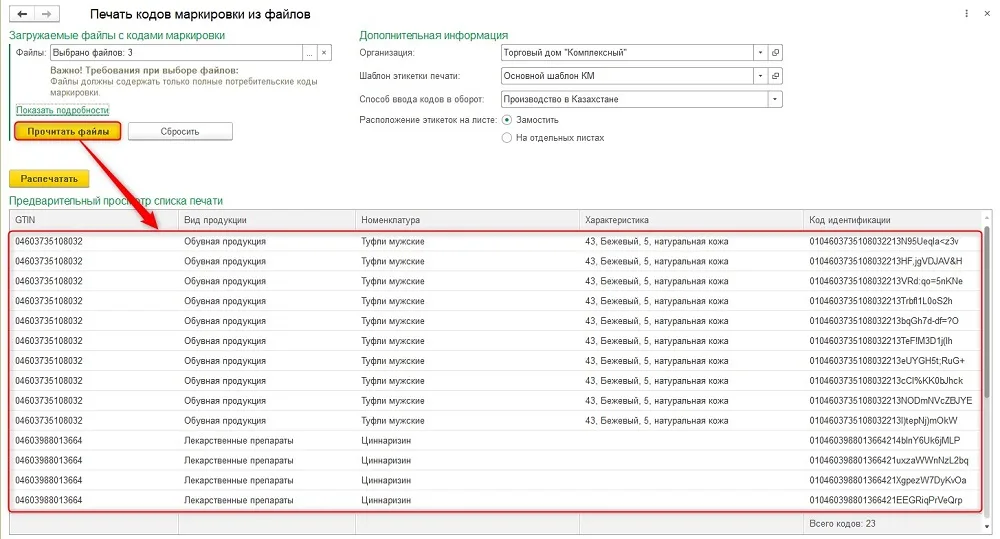This screenshot has width=1000, height=539.
Task: Select code ending cCl%KK0bJhck
Action: pos(886,381)
